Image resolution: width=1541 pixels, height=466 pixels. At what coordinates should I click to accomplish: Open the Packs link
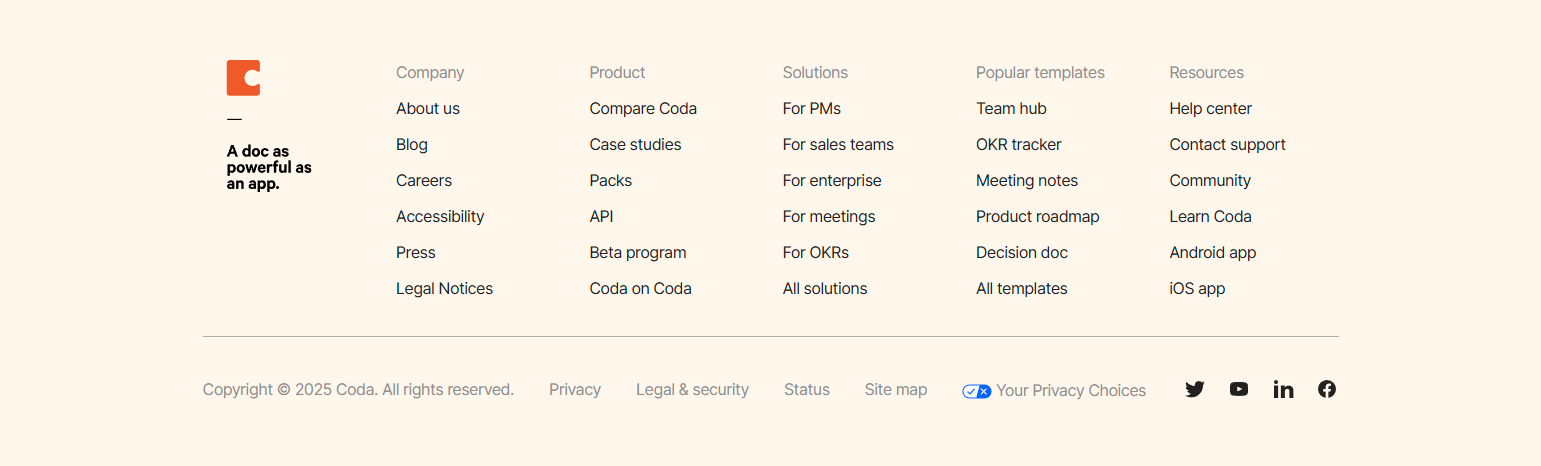611,180
